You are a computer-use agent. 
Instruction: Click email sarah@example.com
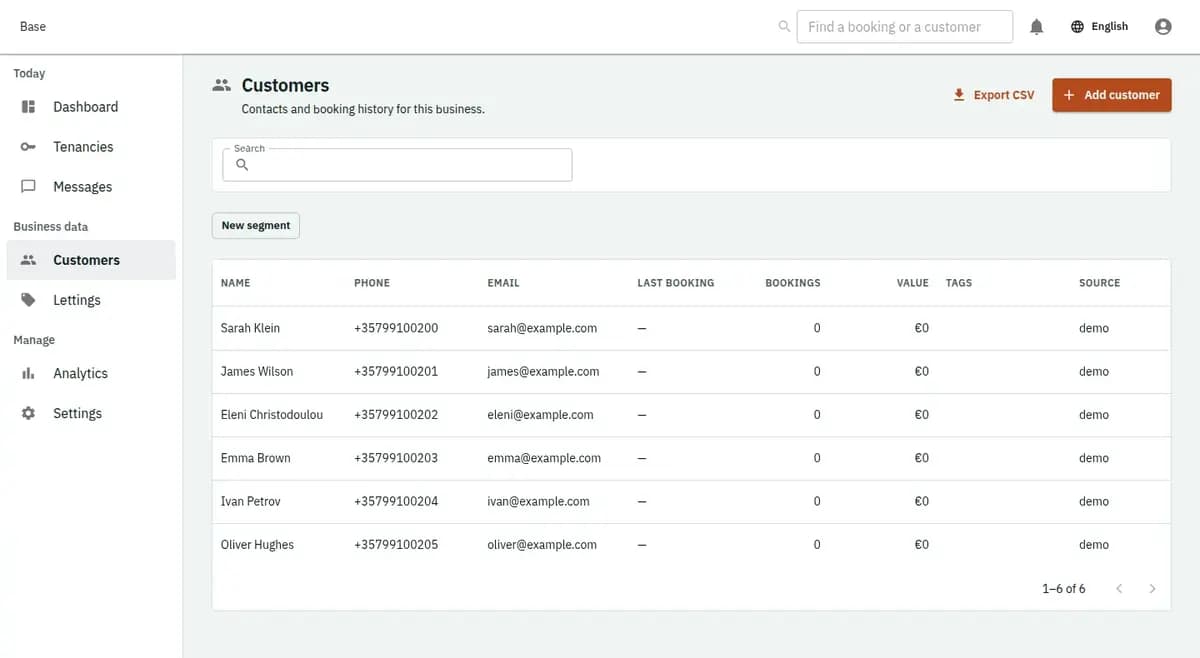542,328
